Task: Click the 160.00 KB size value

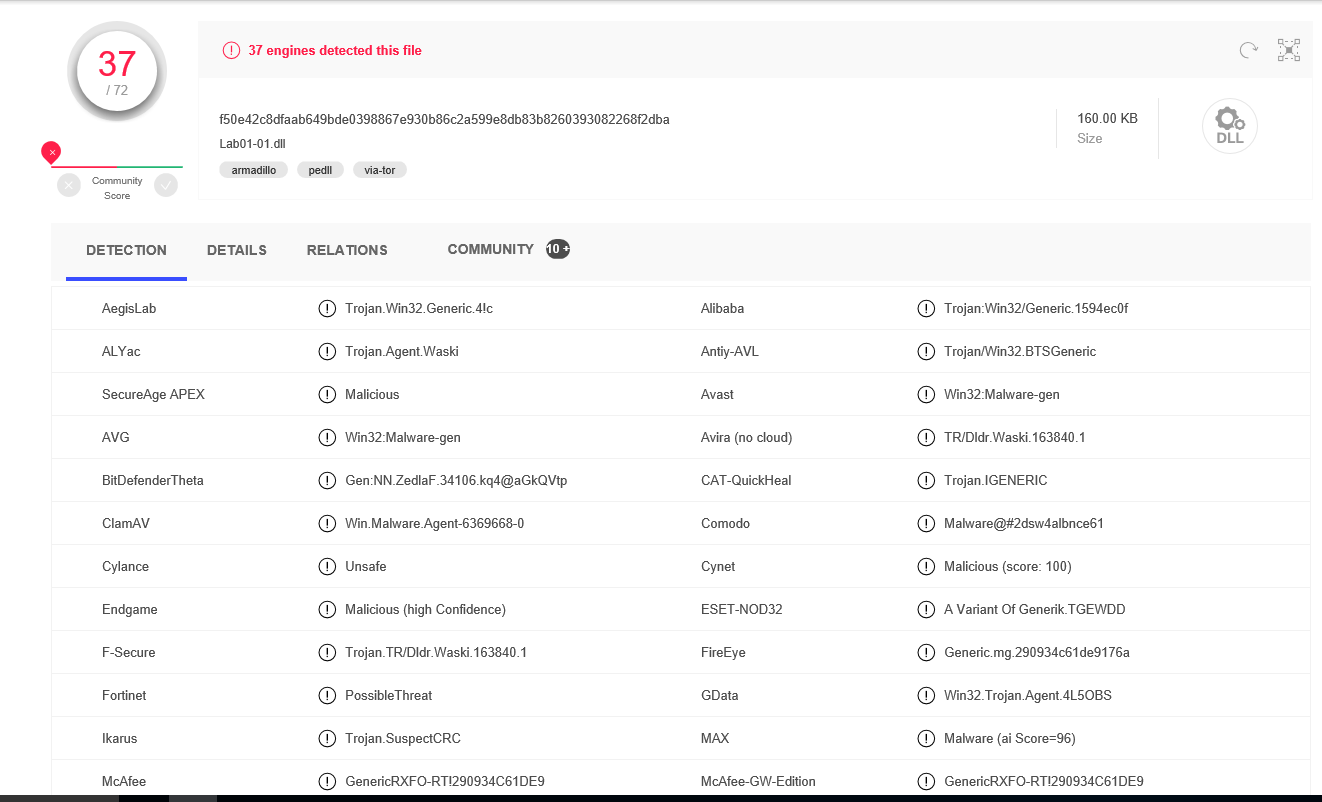Action: tap(1107, 118)
